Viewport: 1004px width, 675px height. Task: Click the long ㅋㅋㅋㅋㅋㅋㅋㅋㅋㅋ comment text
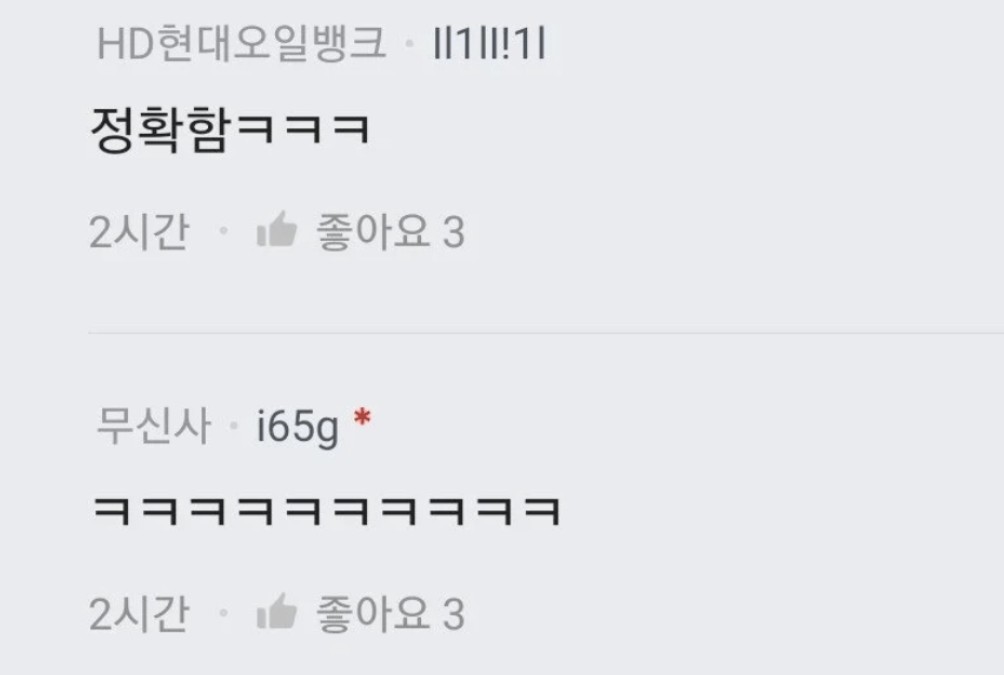point(327,511)
